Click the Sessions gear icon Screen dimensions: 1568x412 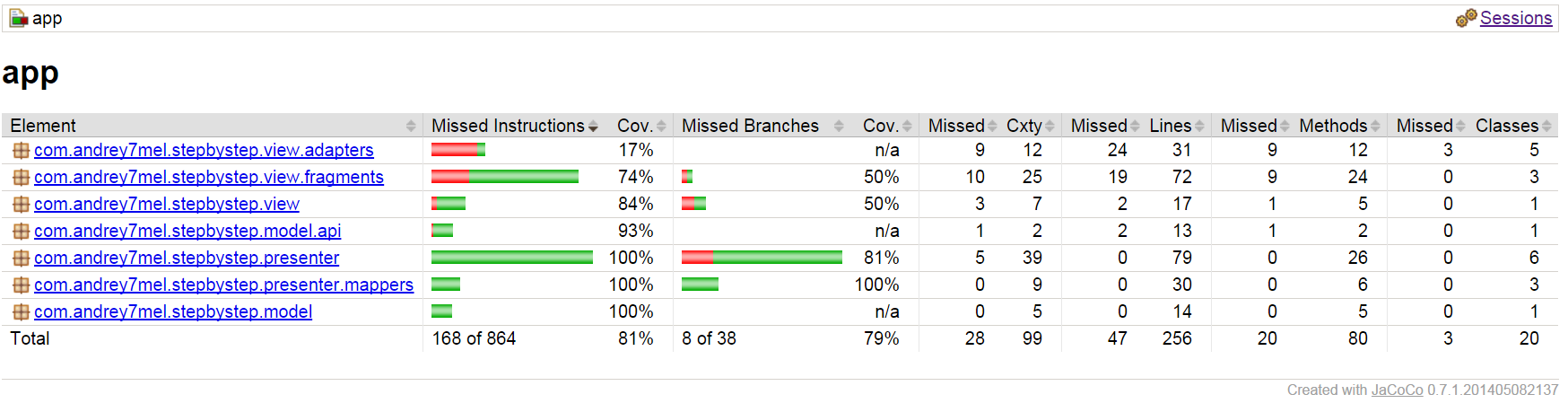tap(1466, 18)
